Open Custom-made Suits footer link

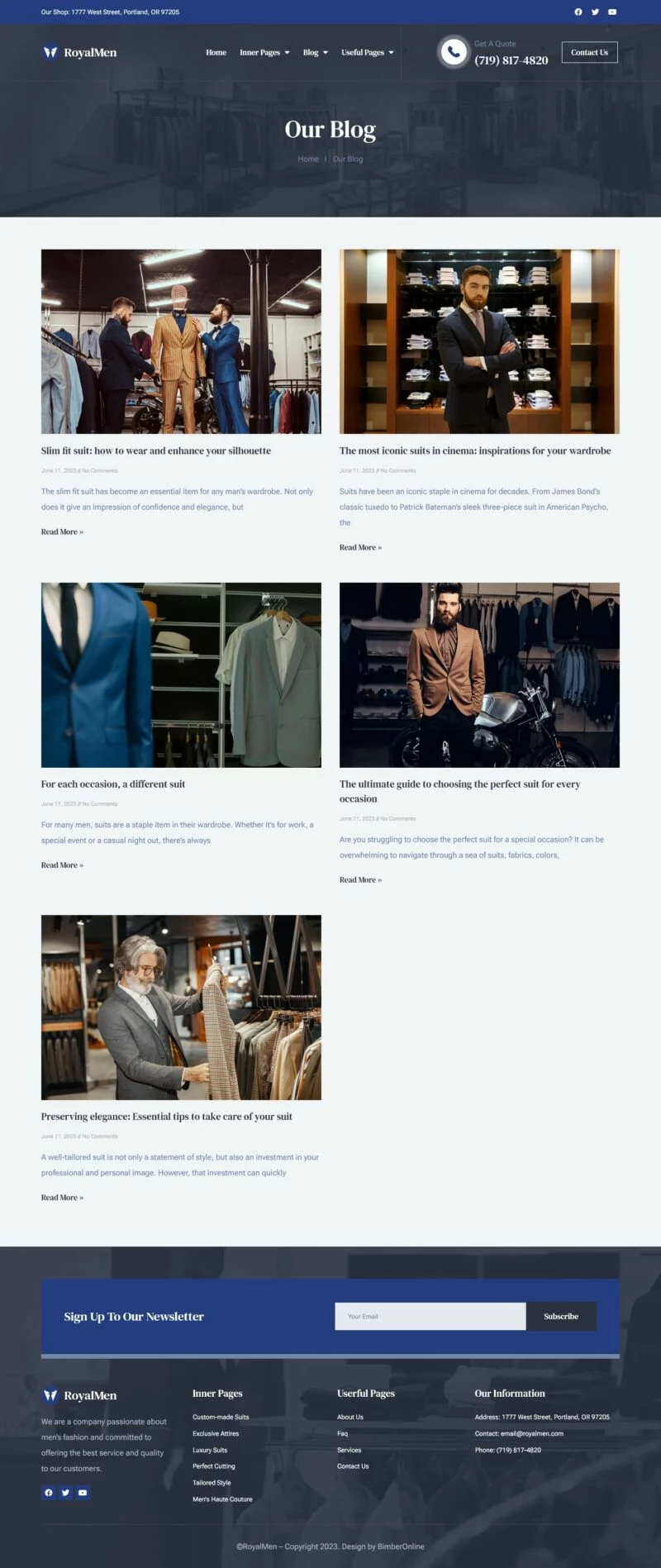[221, 1417]
